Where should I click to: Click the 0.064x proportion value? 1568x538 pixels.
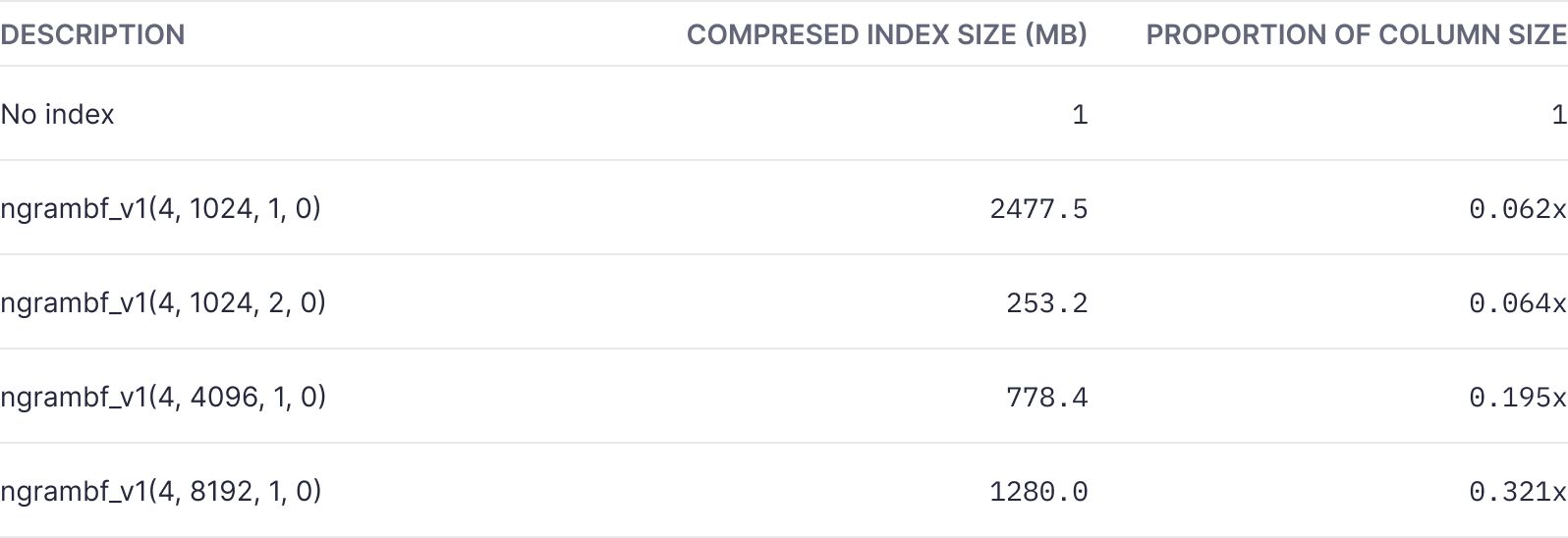click(1517, 303)
